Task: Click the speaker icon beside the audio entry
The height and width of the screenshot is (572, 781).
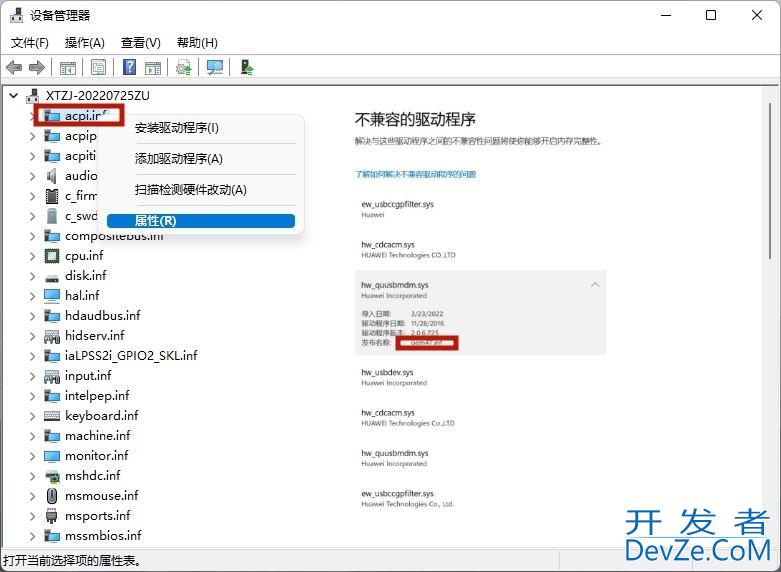Action: (52, 176)
